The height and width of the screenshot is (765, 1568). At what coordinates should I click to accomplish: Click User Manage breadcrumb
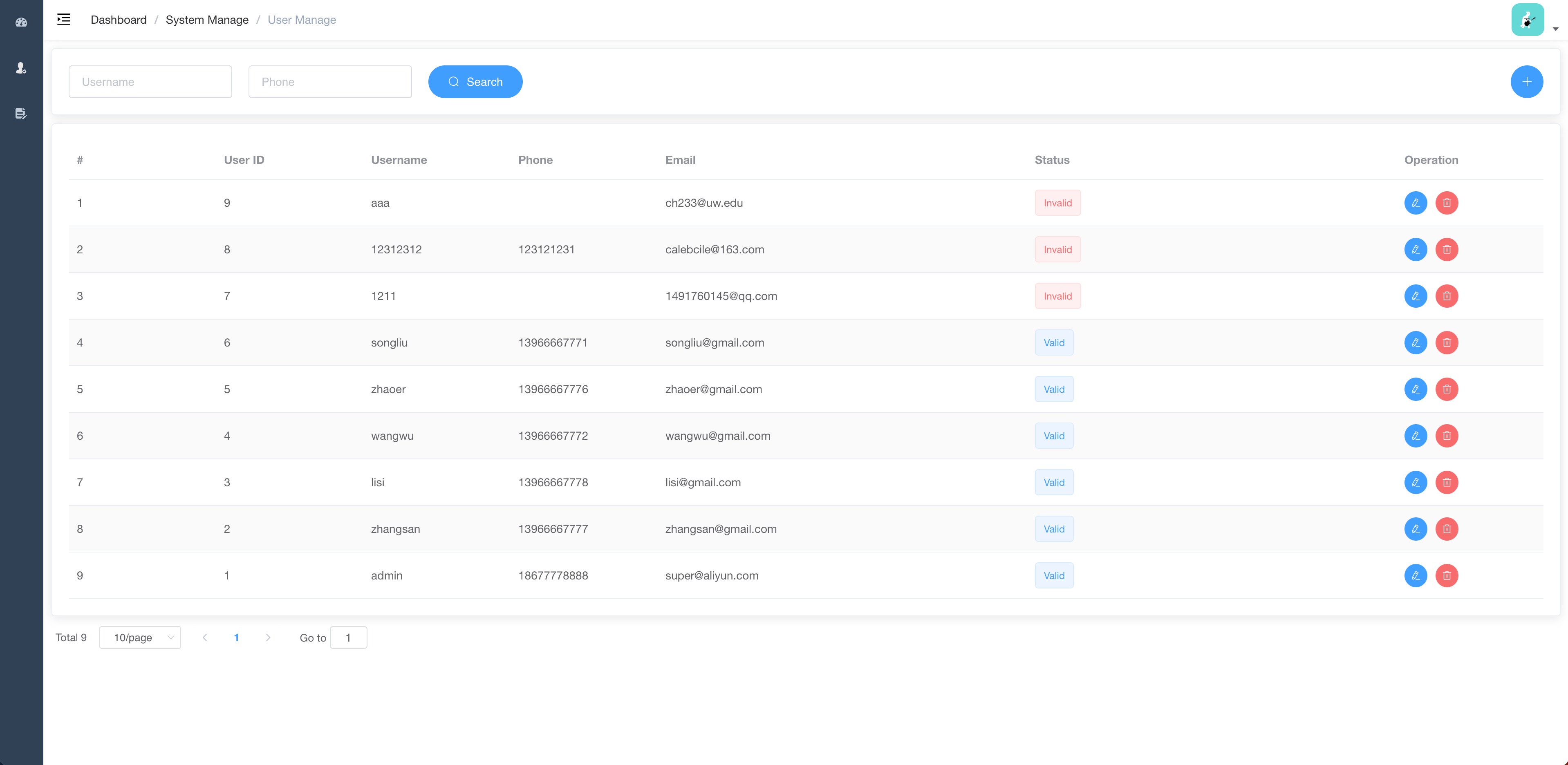tap(302, 20)
